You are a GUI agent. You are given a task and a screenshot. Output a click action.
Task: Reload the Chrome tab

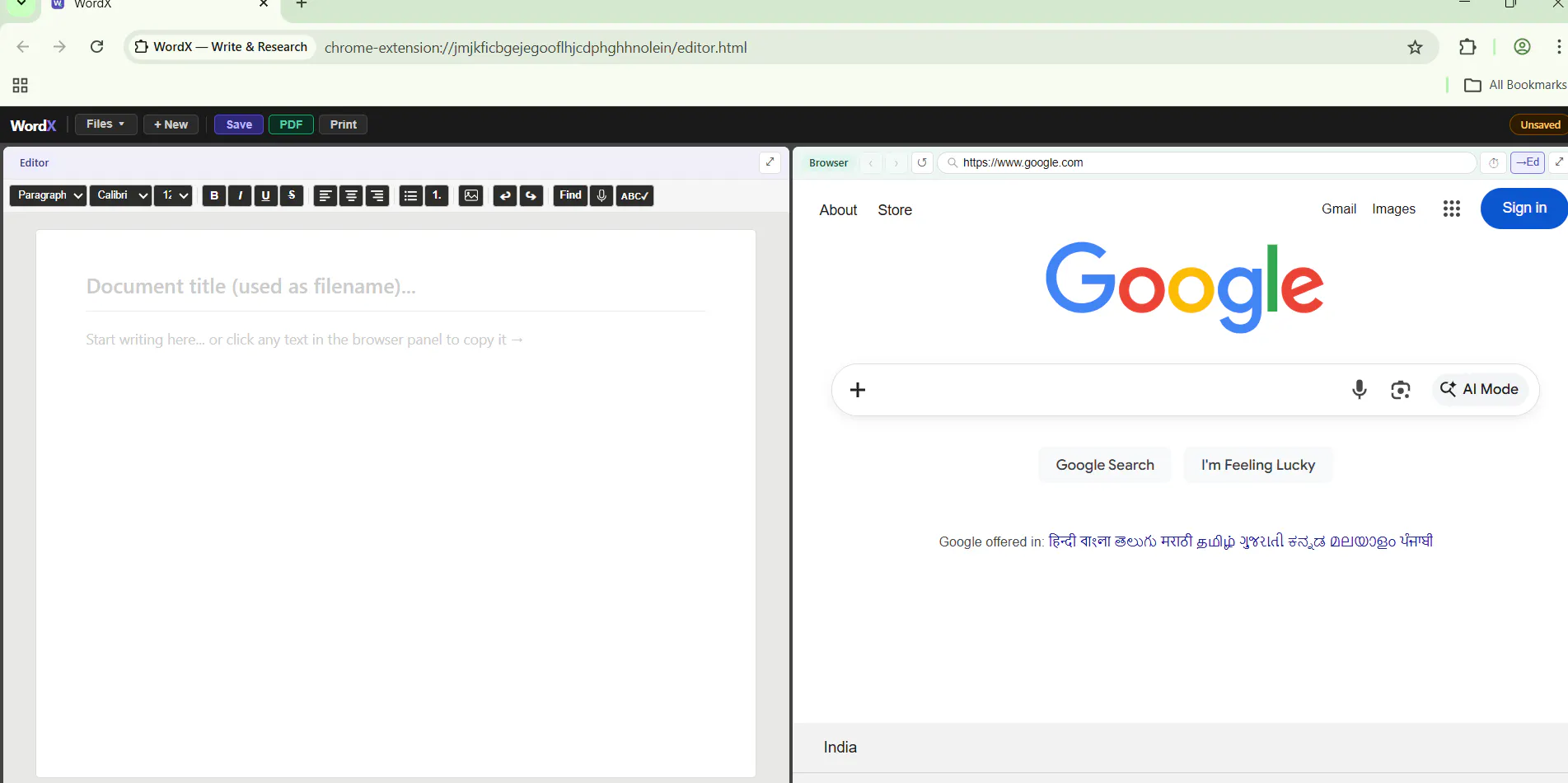pos(96,47)
